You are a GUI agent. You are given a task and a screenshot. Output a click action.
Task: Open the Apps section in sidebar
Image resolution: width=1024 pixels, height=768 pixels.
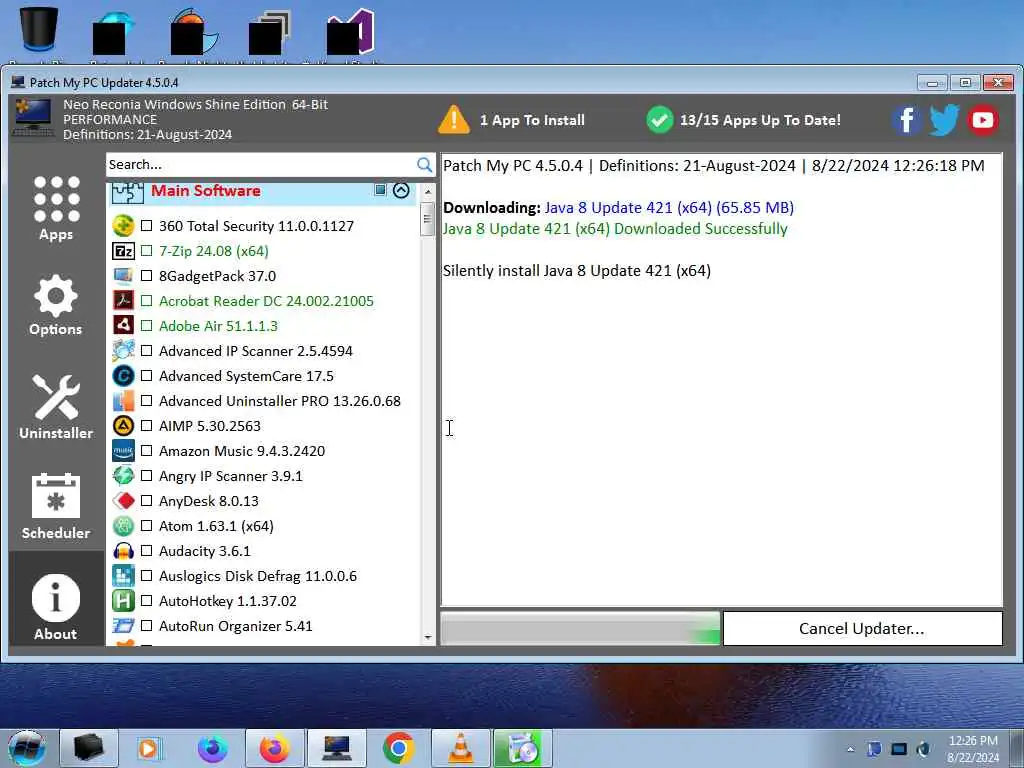click(56, 208)
